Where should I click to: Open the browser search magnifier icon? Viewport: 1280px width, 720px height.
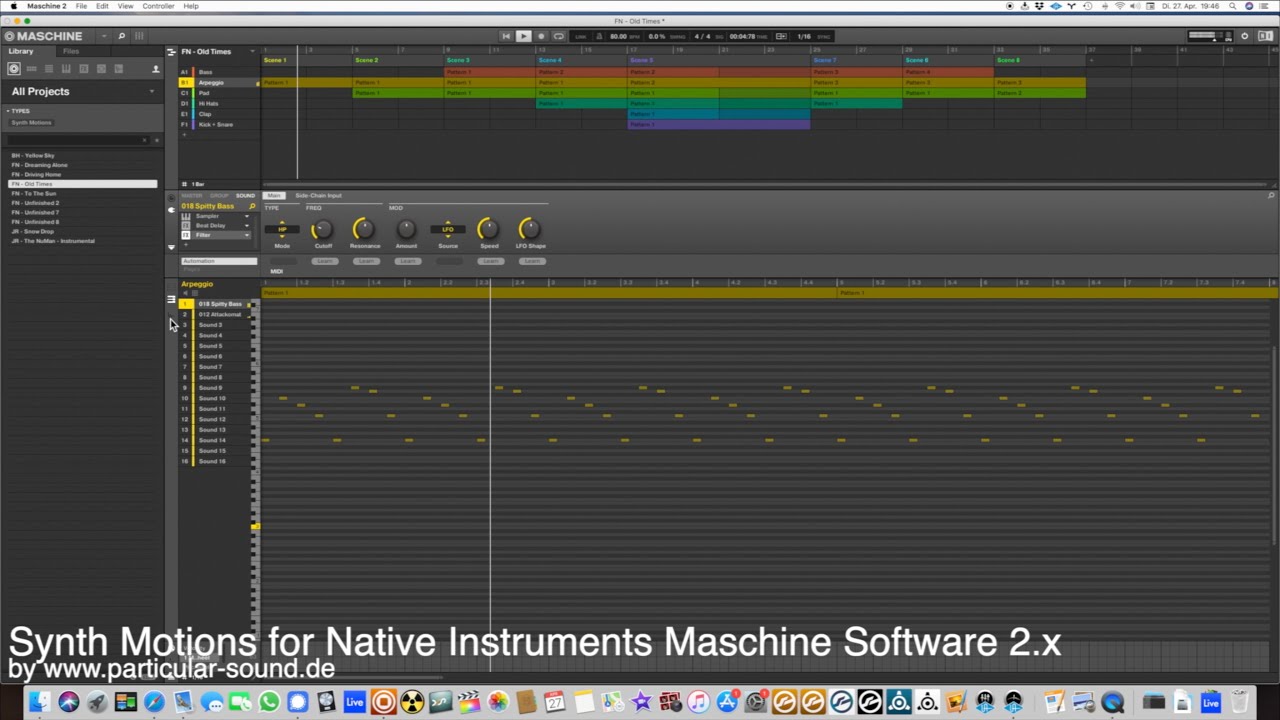(x=121, y=36)
